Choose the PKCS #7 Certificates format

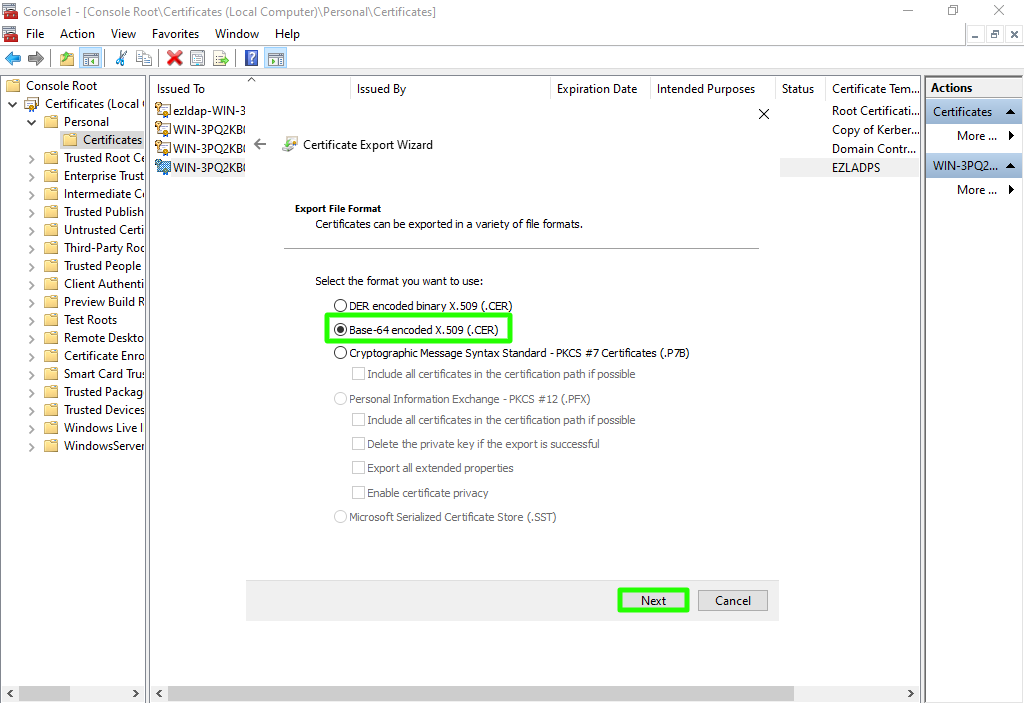click(341, 353)
